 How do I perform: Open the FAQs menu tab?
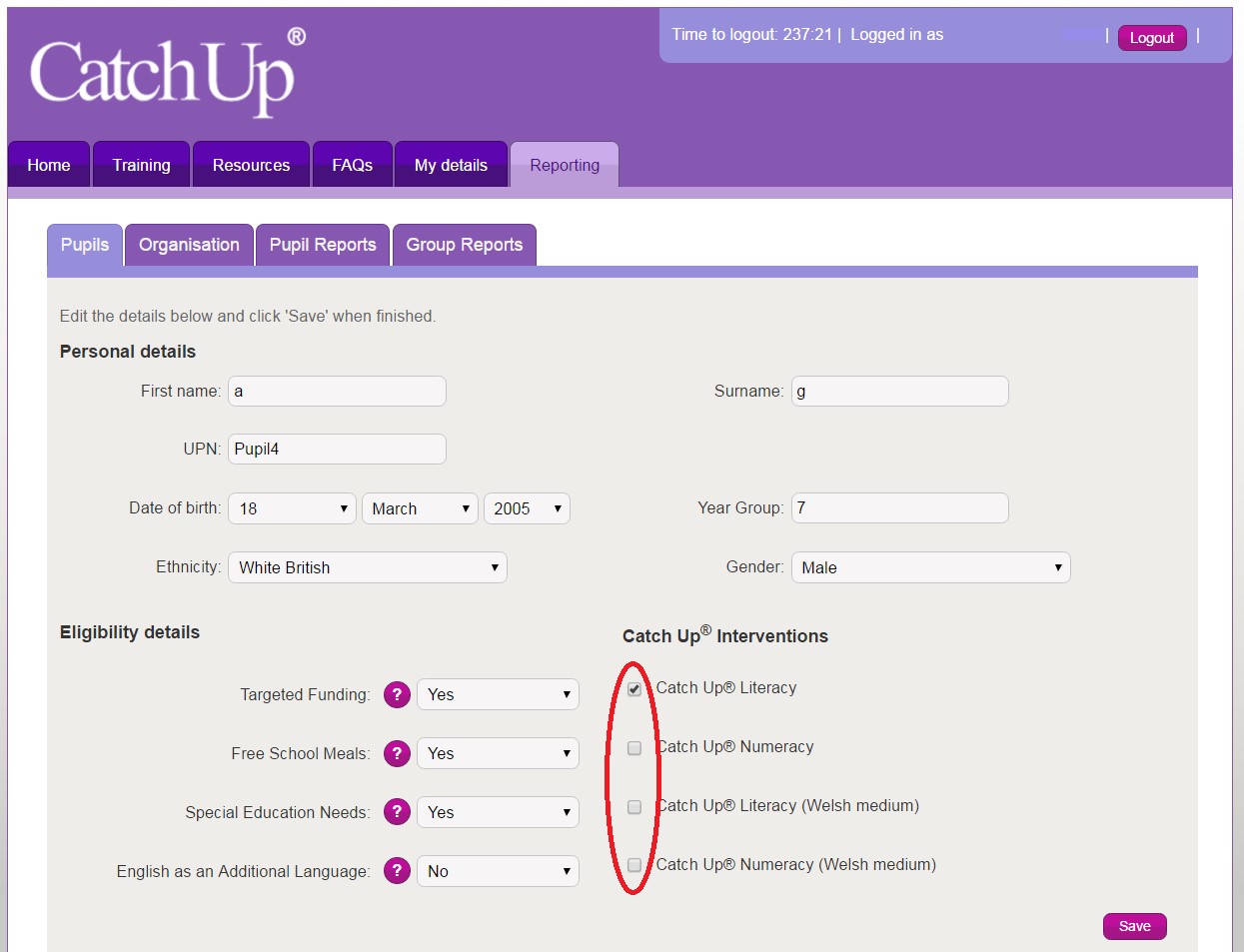tap(352, 165)
